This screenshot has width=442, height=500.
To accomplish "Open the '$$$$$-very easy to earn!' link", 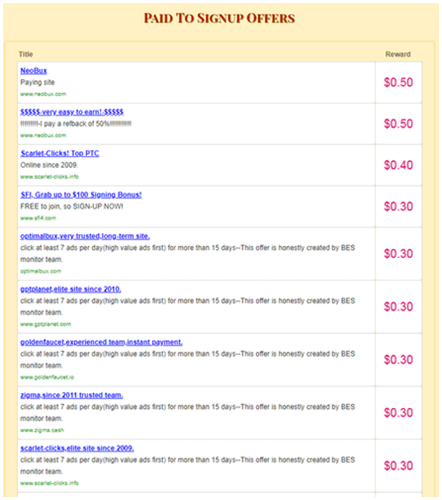I will coord(72,112).
